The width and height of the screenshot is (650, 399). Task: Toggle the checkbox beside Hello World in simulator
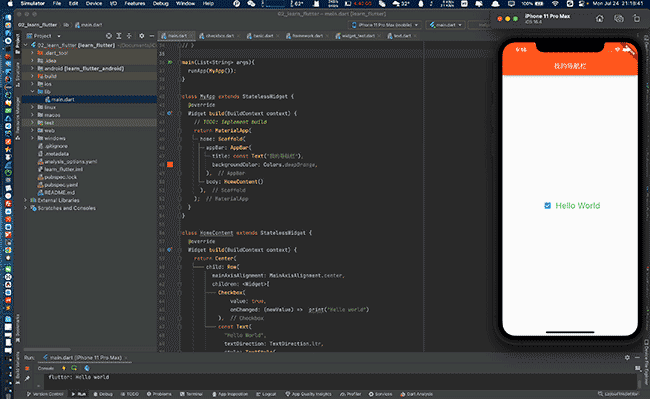(x=547, y=206)
